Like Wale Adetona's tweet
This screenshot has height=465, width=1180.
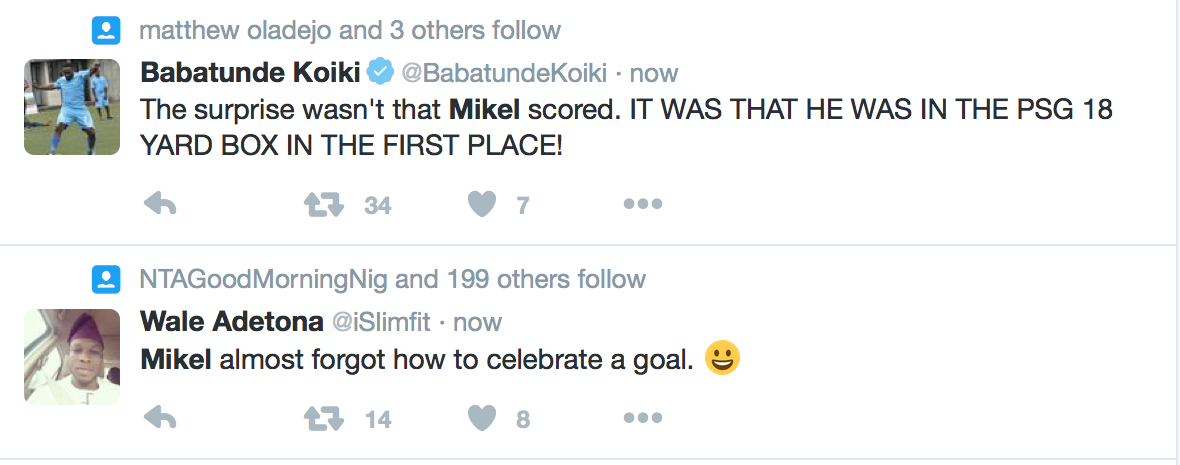(482, 418)
